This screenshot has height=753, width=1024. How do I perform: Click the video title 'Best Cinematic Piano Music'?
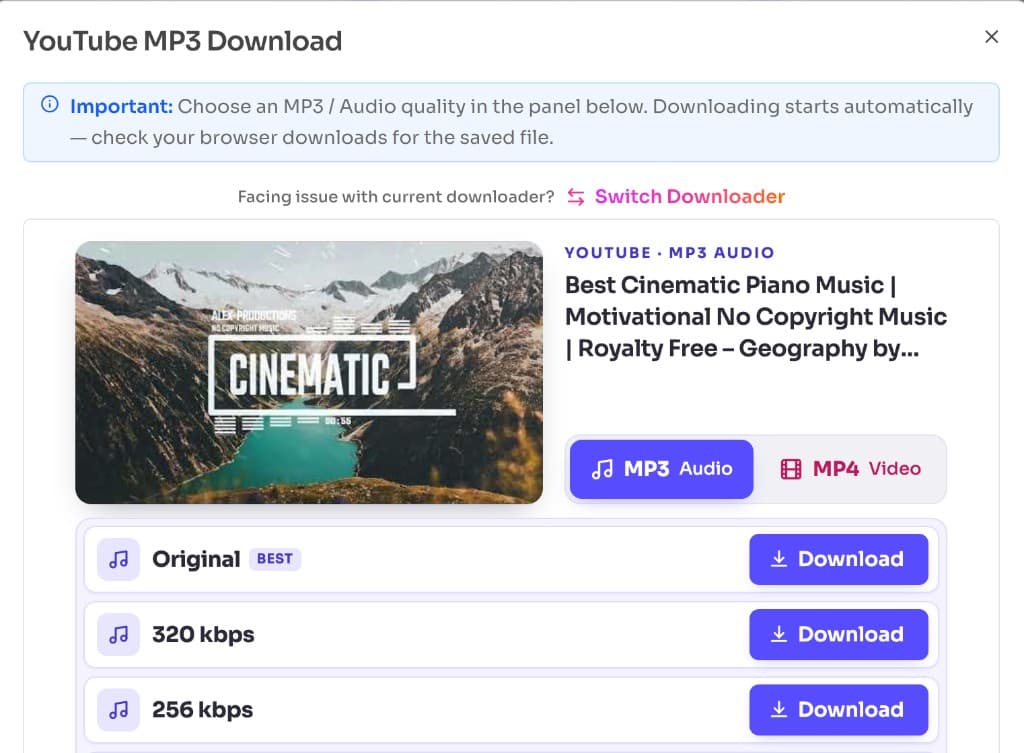(x=756, y=317)
